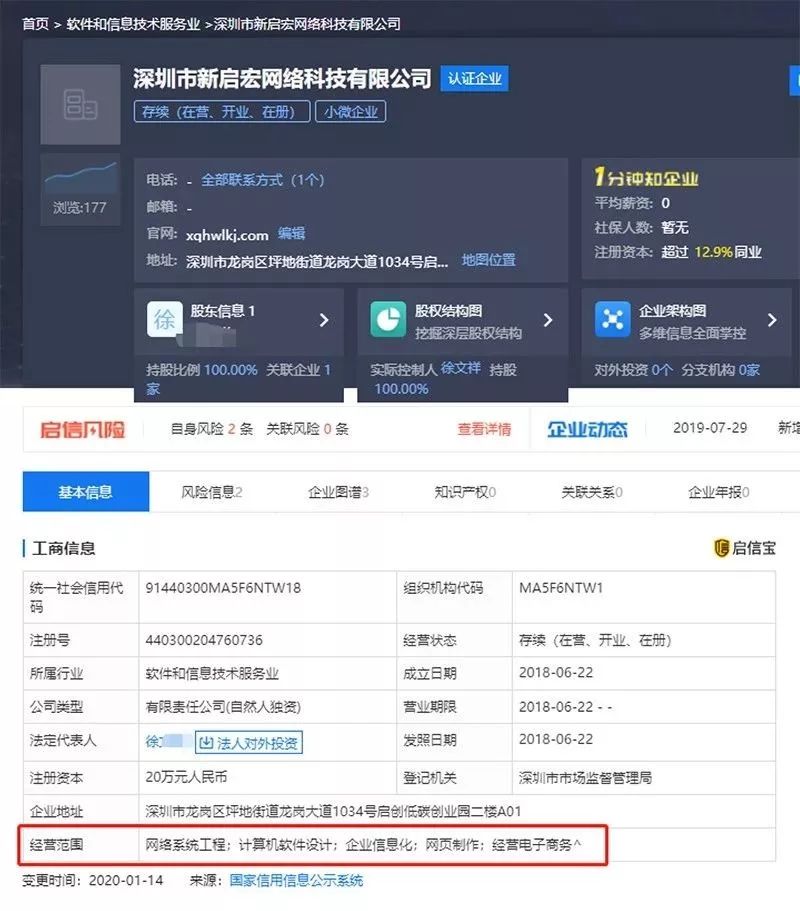Click registered capital 20万元人民币
Viewport: 800px width, 911px height.
click(186, 777)
